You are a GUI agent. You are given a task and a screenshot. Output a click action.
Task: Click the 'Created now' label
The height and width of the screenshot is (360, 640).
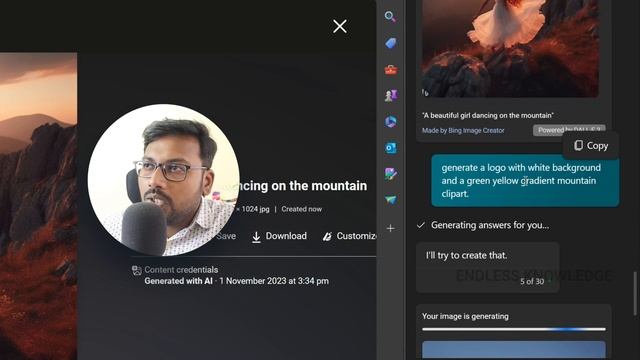pos(302,209)
